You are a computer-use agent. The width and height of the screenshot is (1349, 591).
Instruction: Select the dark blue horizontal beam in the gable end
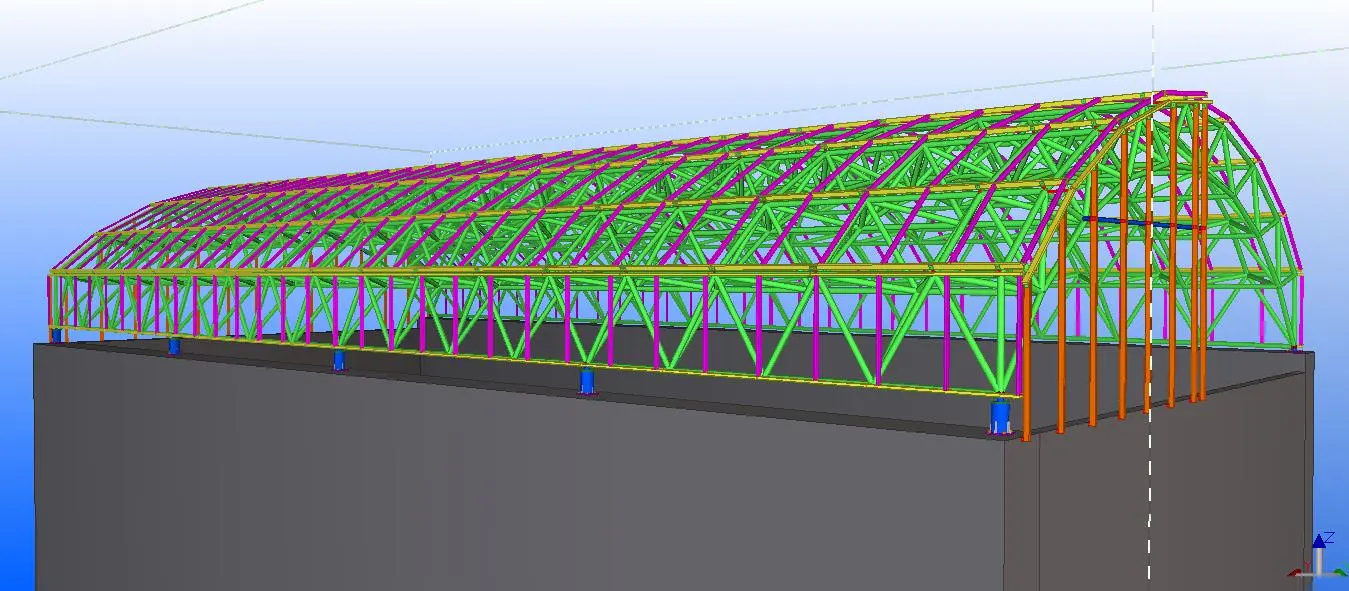point(1142,223)
